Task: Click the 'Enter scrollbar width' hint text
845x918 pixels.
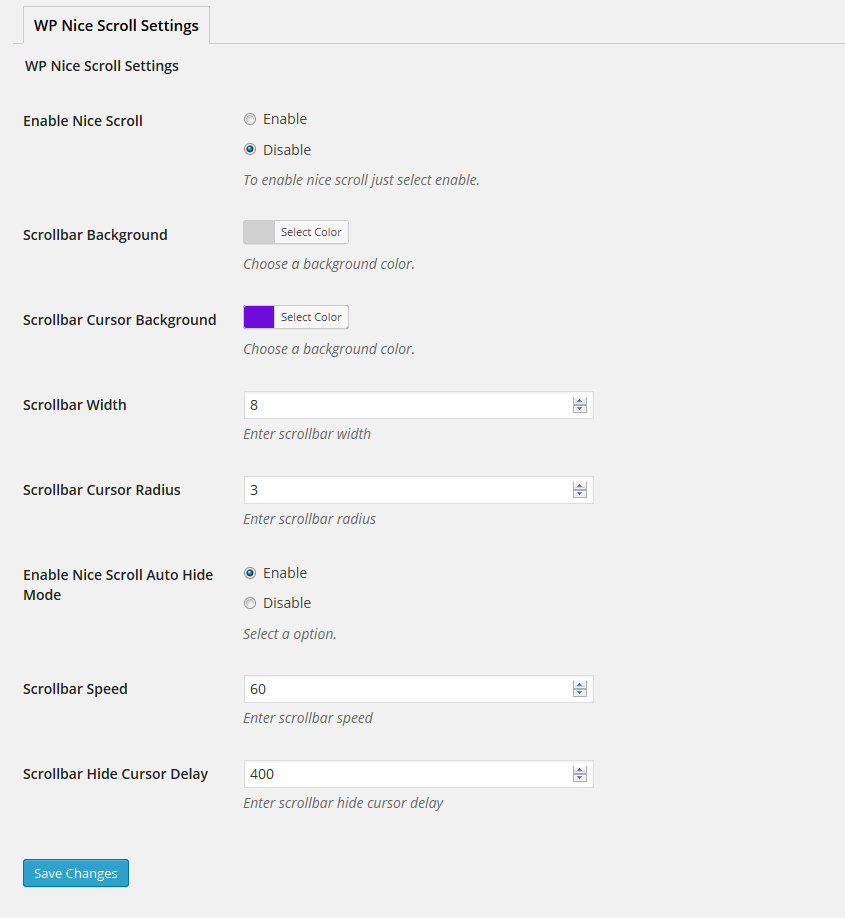Action: [x=307, y=434]
